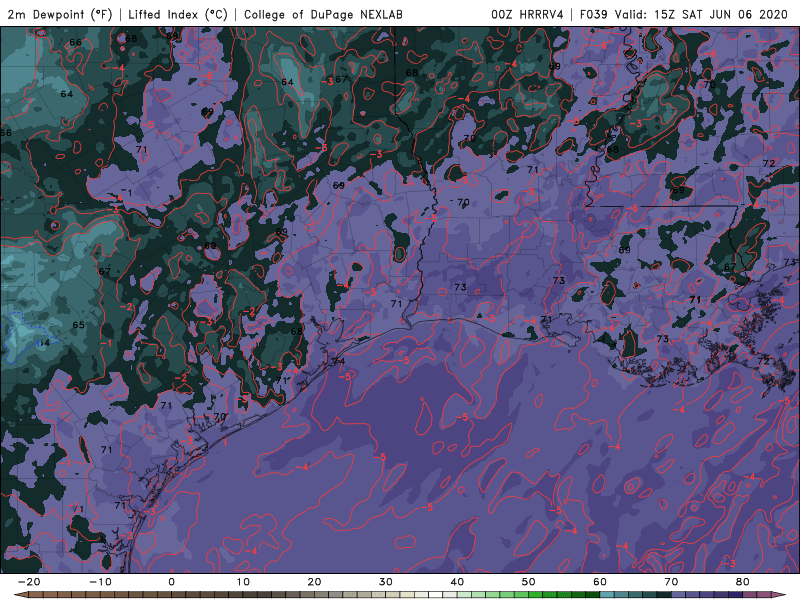Click the 40 label on the color scale
This screenshot has width=800, height=600.
pyautogui.click(x=457, y=582)
